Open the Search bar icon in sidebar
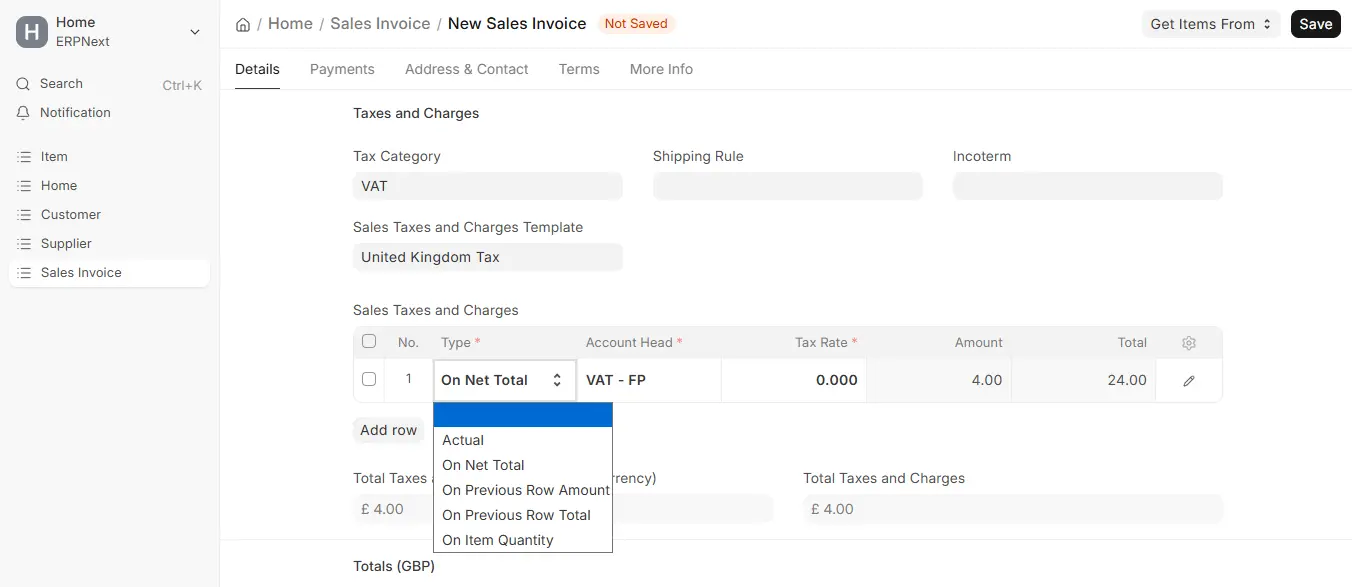Screen dimensions: 1352x587 (x=24, y=84)
